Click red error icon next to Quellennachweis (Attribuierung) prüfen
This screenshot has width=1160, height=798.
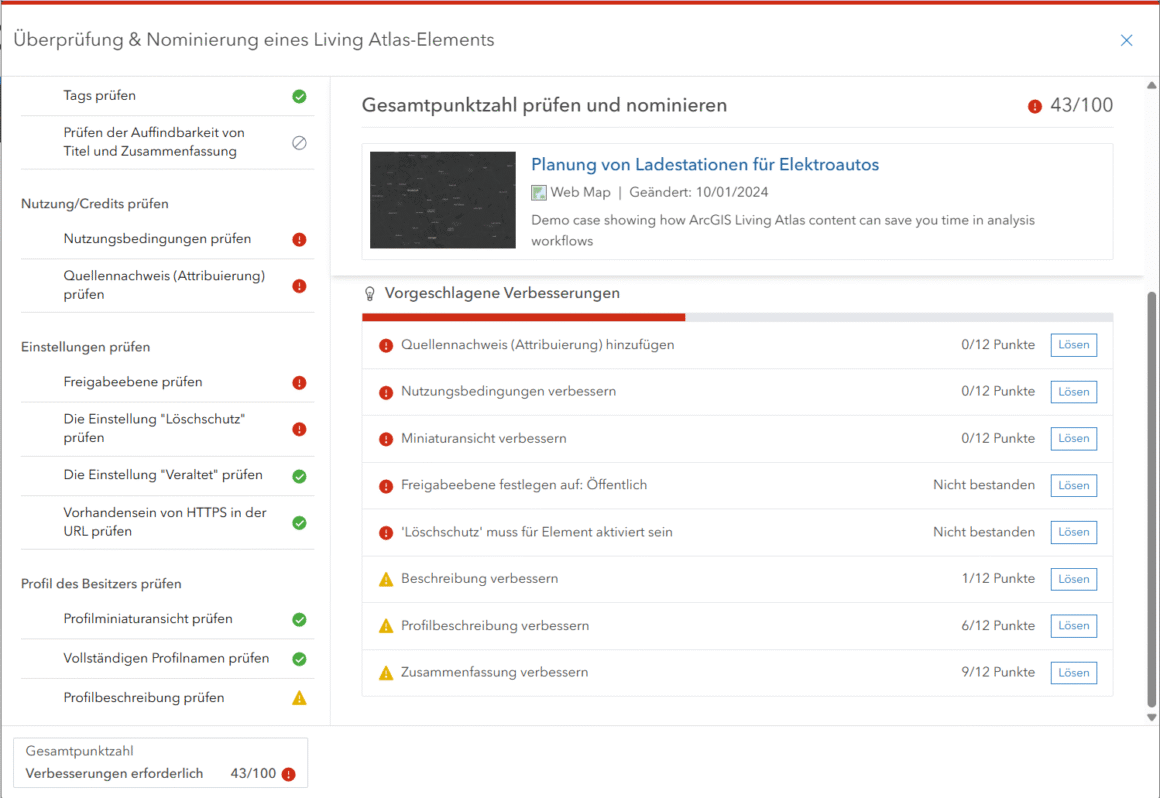299,286
